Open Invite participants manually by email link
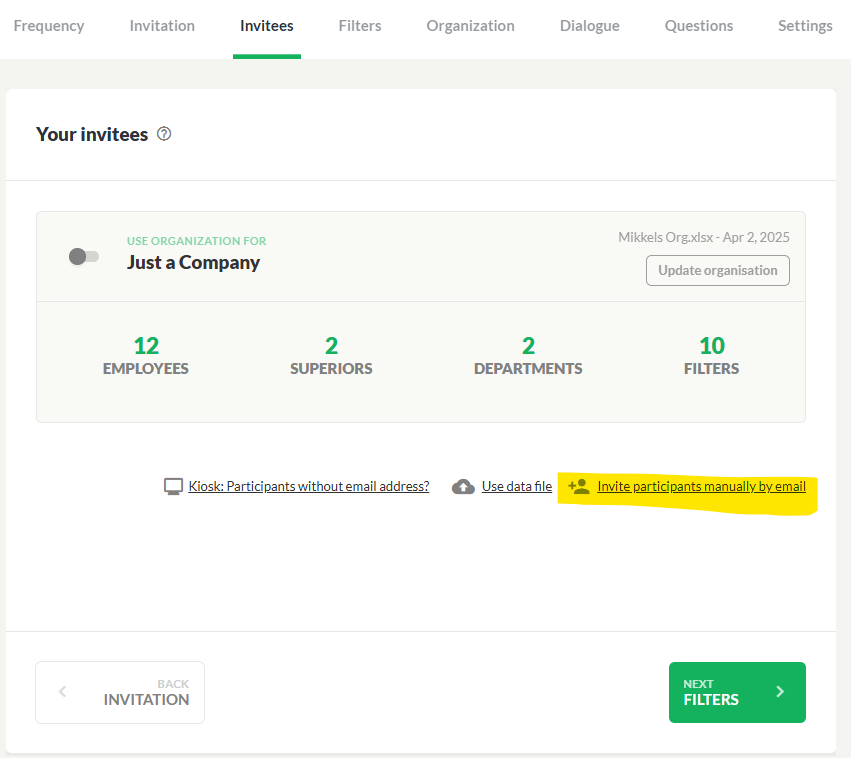The height and width of the screenshot is (758, 851). click(x=701, y=486)
